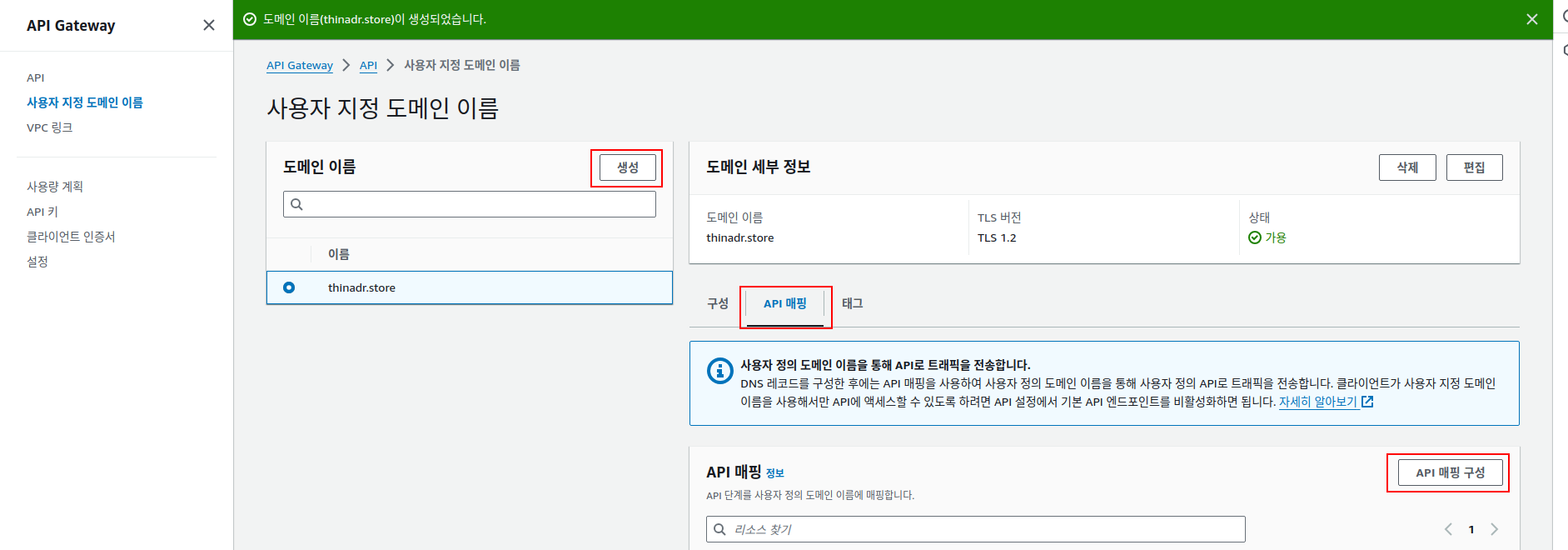Click thinadr.store value in domain details
1568x550 pixels.
(740, 237)
